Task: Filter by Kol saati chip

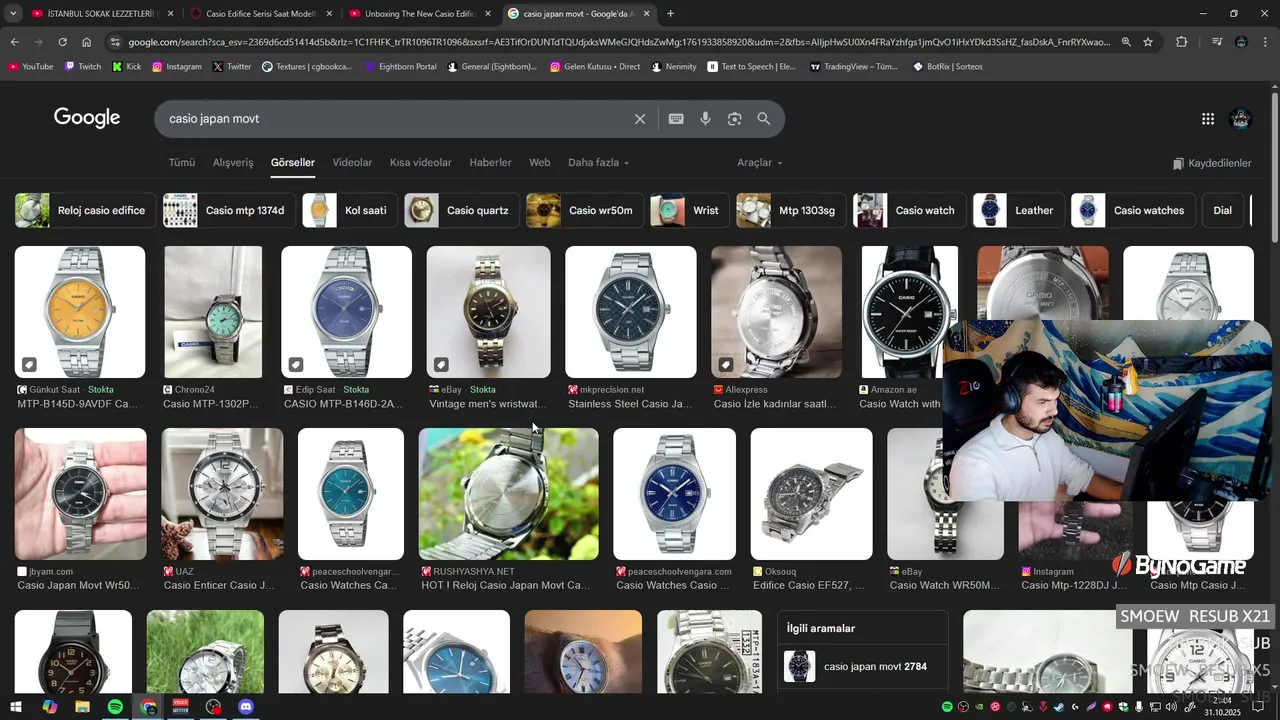Action: pyautogui.click(x=349, y=211)
